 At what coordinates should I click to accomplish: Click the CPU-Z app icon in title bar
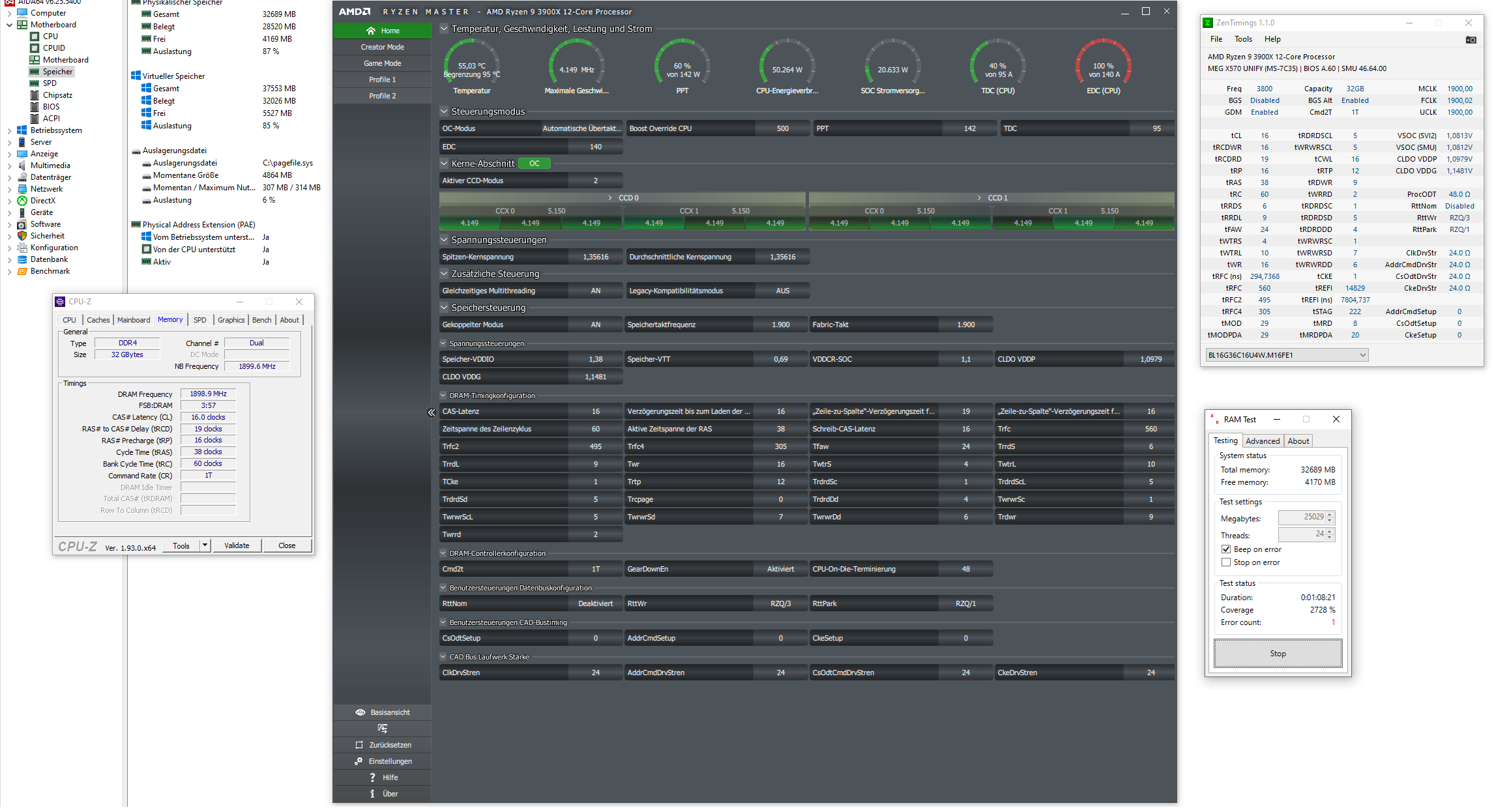(60, 302)
